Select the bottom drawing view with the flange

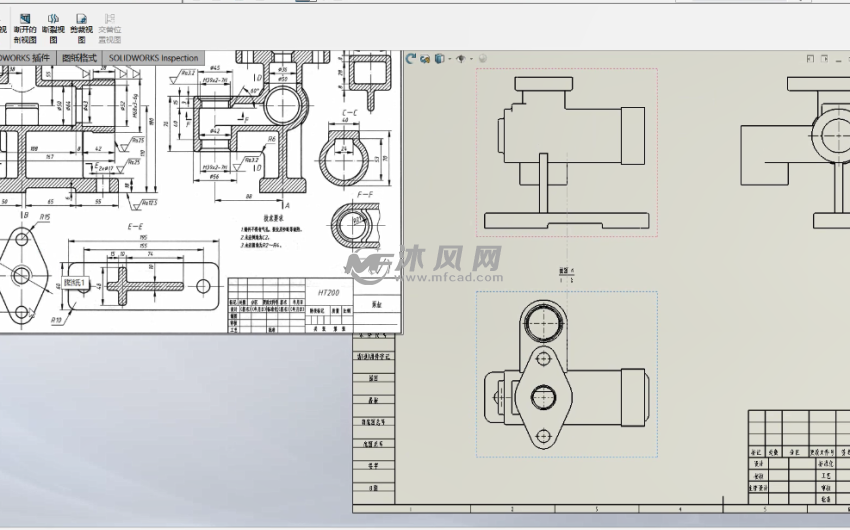[567, 374]
